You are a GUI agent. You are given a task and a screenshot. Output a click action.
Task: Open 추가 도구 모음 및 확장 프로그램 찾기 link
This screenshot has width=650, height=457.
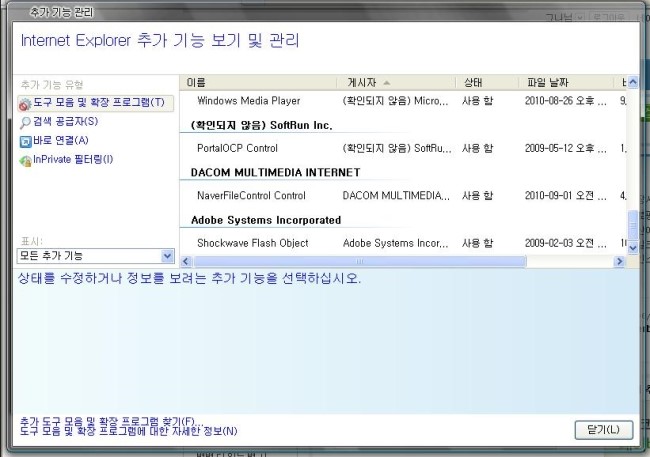(110, 420)
